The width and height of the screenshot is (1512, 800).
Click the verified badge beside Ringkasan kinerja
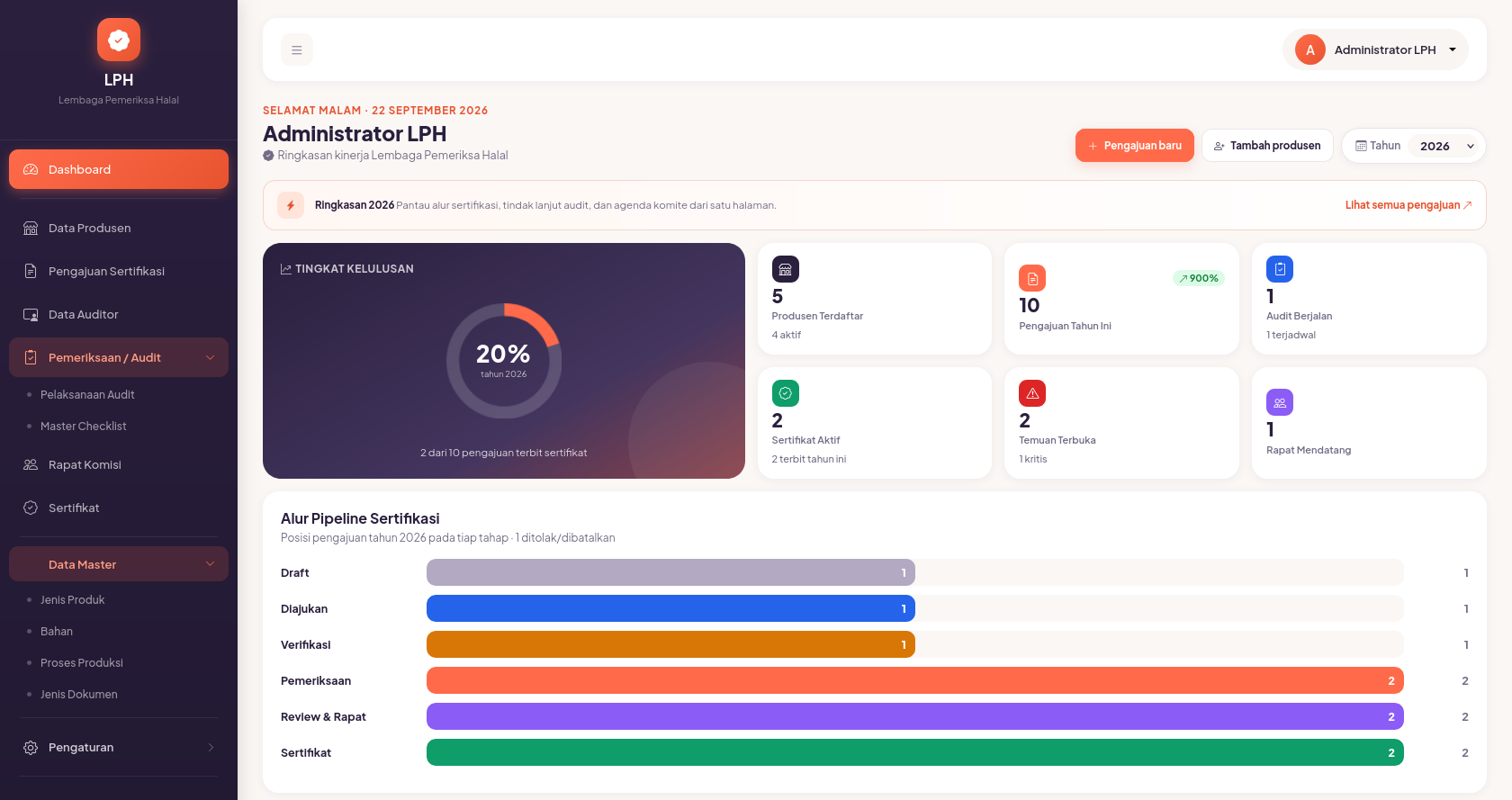(x=268, y=156)
